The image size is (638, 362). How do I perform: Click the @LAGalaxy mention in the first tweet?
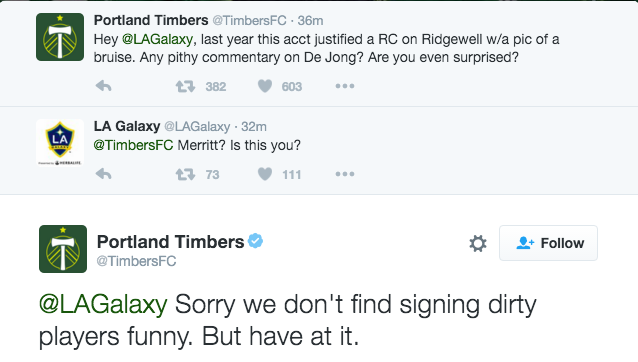(x=157, y=39)
